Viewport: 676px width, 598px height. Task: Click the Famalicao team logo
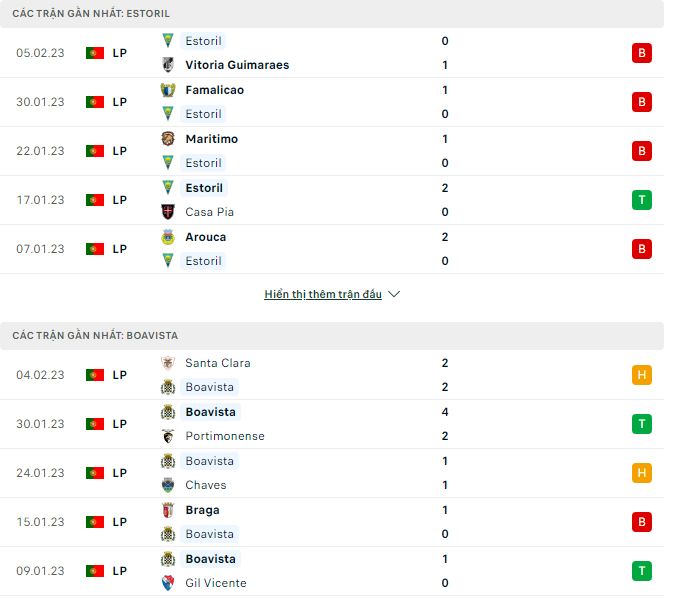[168, 90]
